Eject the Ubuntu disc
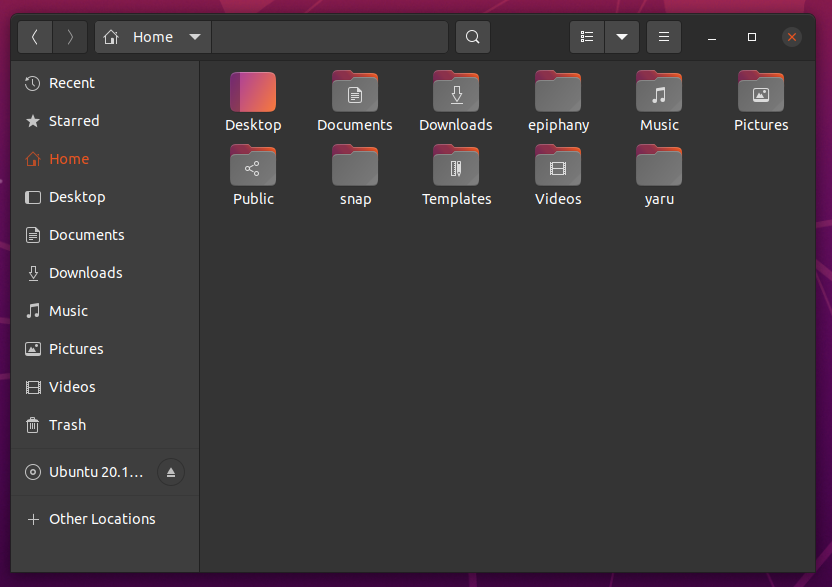Screen dimensions: 832x587 (171, 472)
